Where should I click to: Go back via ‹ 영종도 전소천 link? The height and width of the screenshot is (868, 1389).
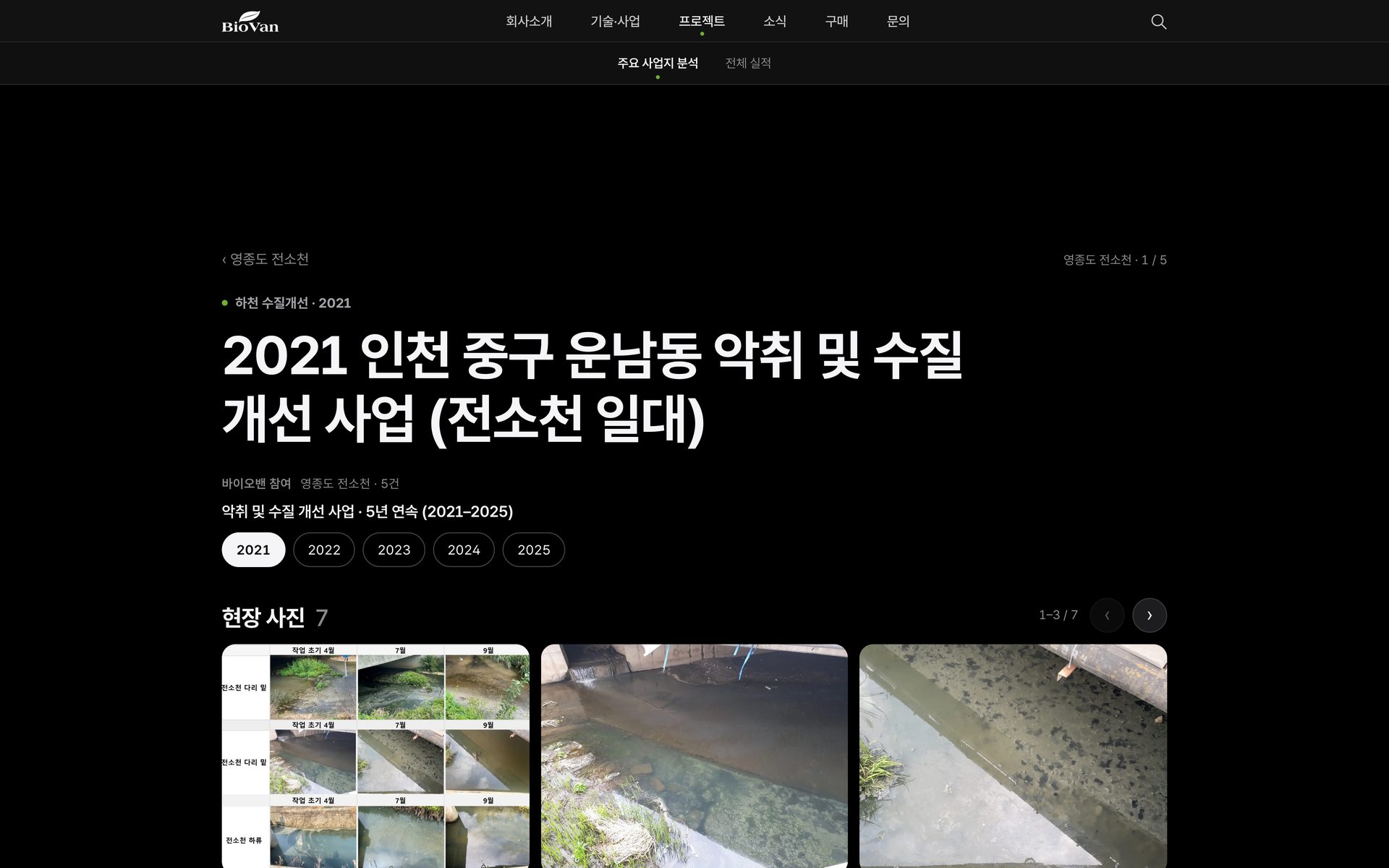click(x=266, y=259)
